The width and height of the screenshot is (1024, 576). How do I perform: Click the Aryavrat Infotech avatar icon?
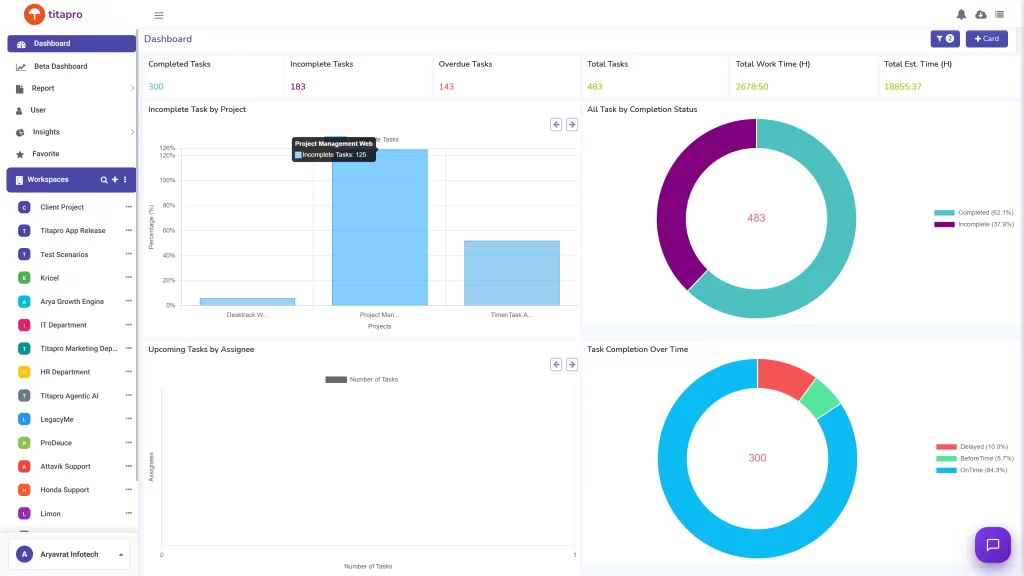pos(24,554)
